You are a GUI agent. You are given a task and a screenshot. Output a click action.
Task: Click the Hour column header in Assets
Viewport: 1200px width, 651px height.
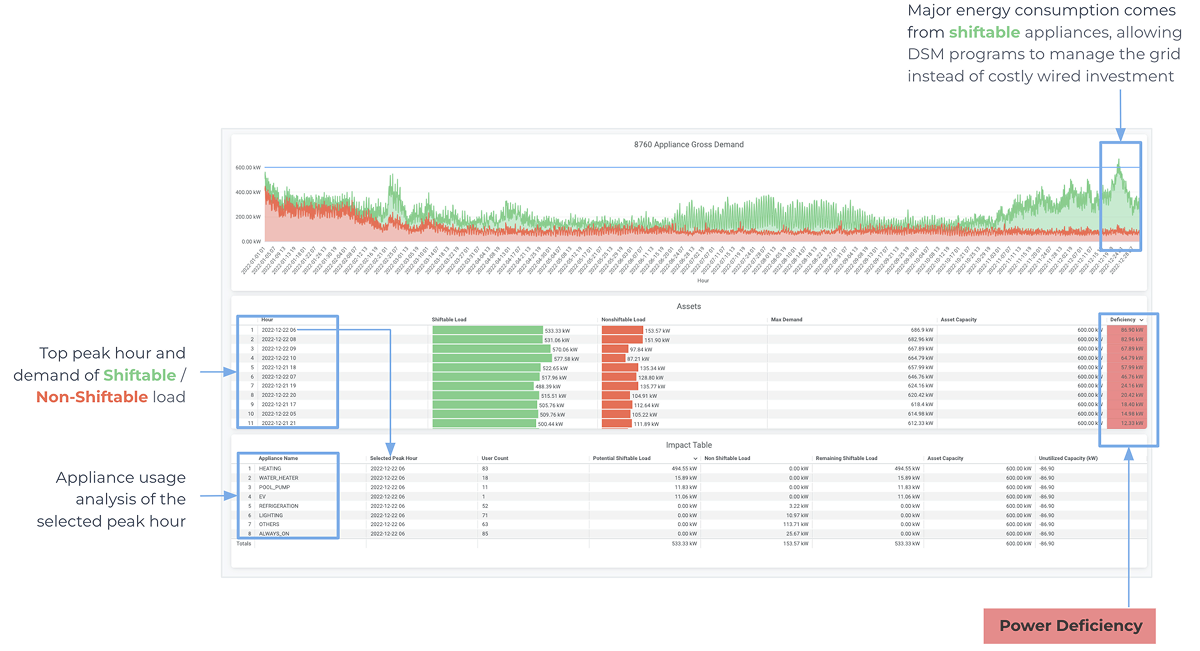267,320
